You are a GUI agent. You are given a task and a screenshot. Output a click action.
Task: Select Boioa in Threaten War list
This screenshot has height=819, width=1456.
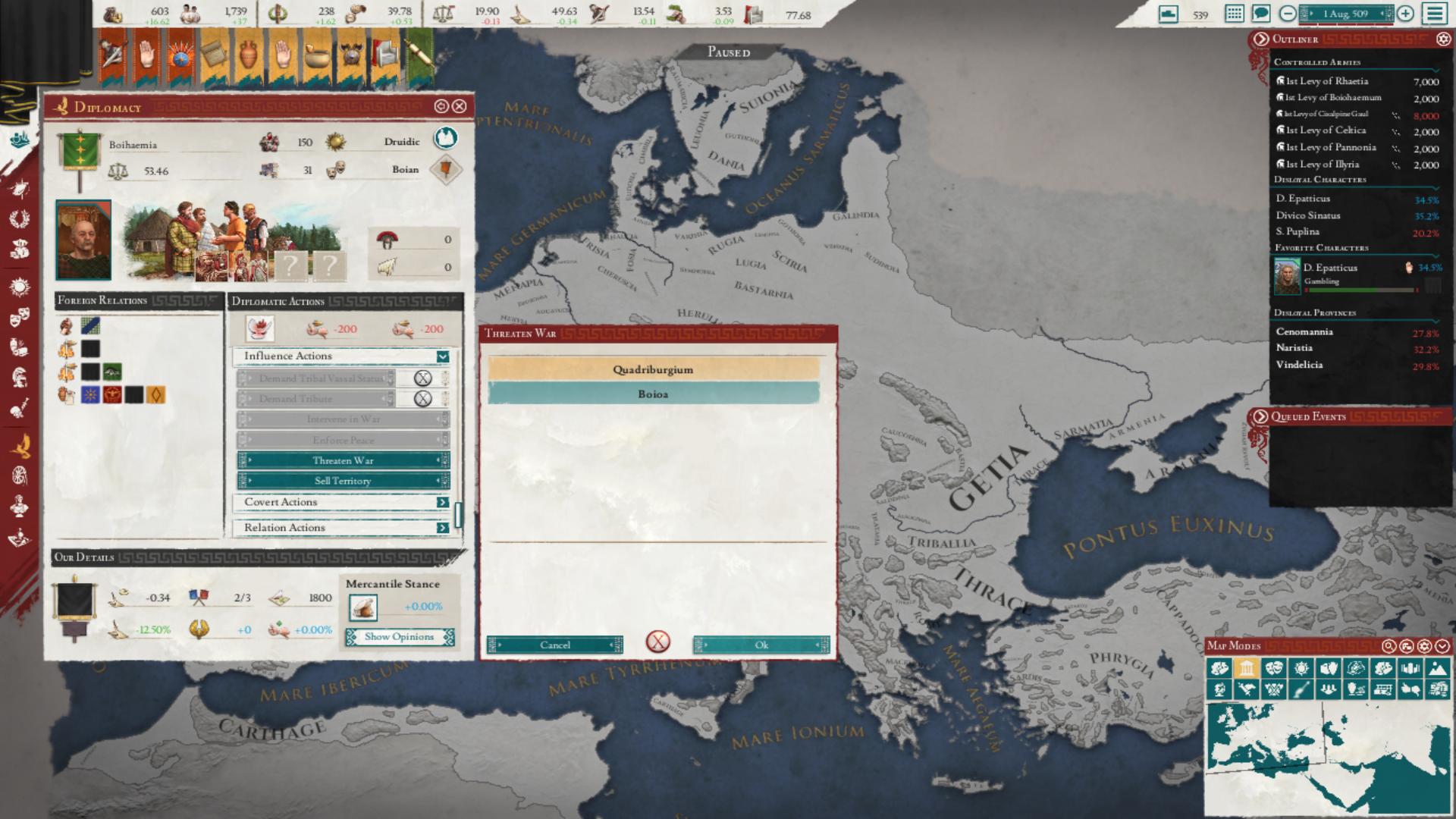(653, 394)
